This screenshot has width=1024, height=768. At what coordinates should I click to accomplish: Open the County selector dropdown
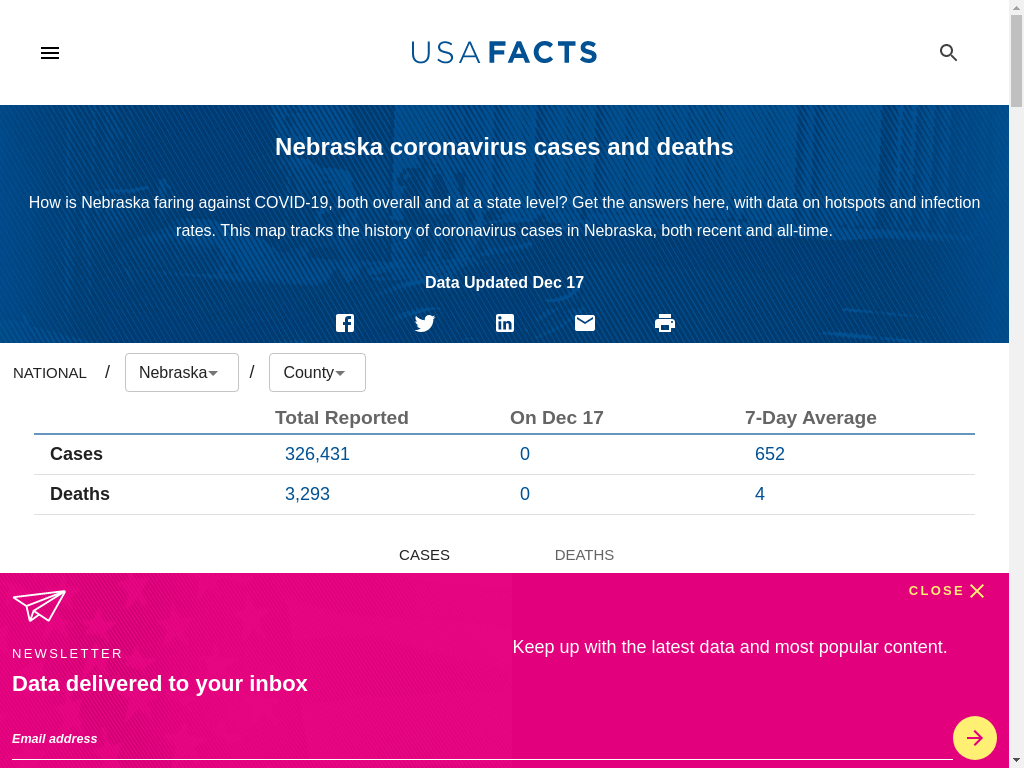(x=317, y=373)
